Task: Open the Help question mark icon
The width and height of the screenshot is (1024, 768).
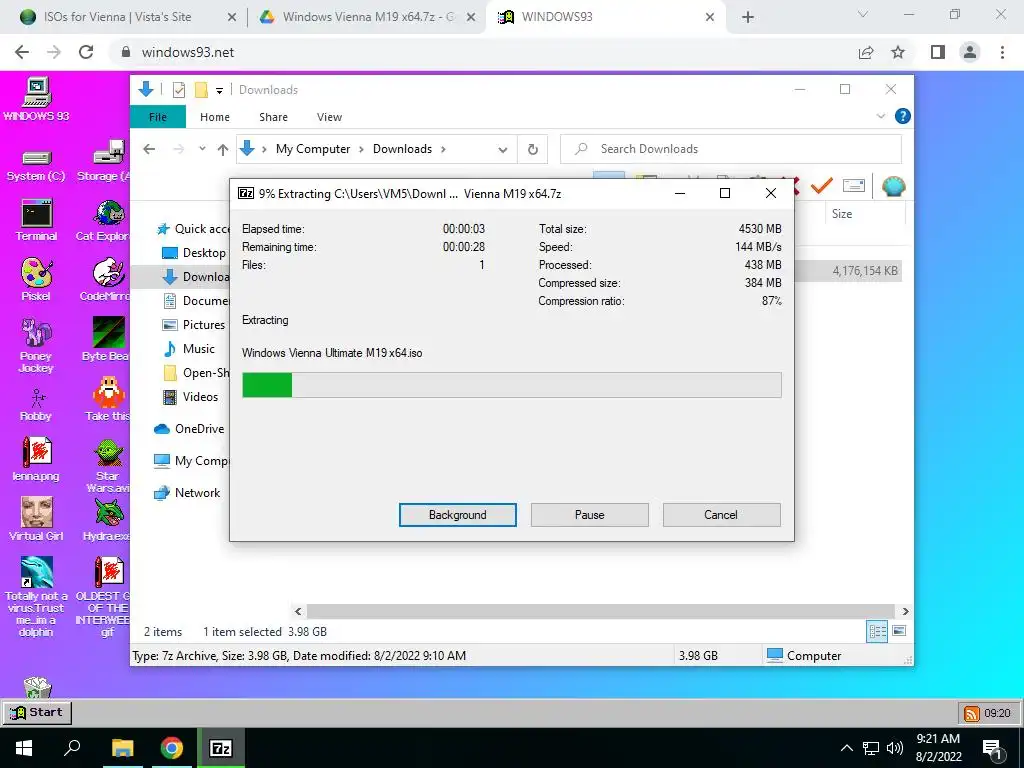Action: pyautogui.click(x=903, y=116)
